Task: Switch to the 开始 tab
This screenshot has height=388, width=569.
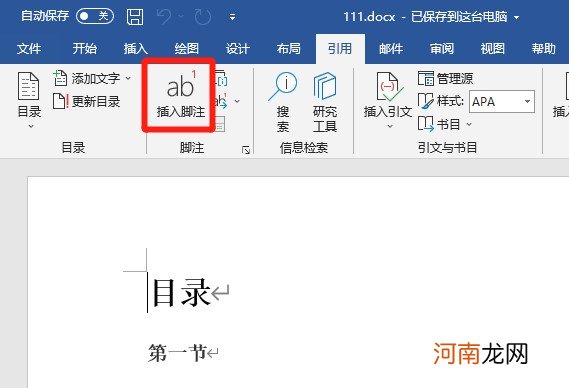Action: tap(84, 48)
